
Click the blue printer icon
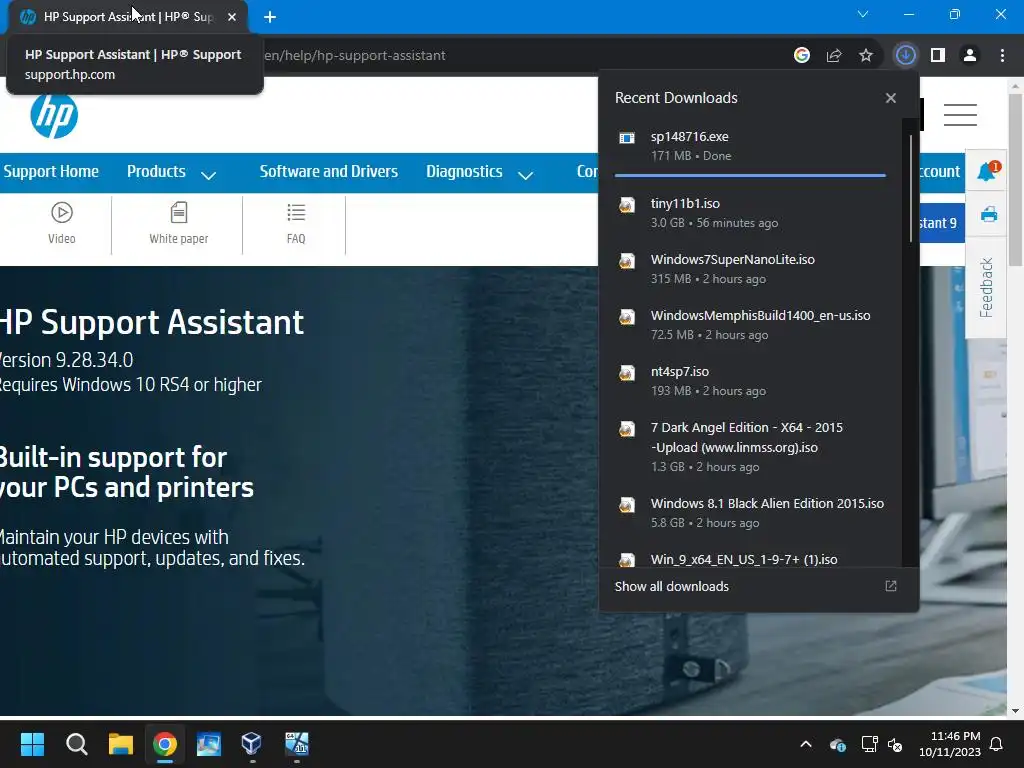point(989,214)
